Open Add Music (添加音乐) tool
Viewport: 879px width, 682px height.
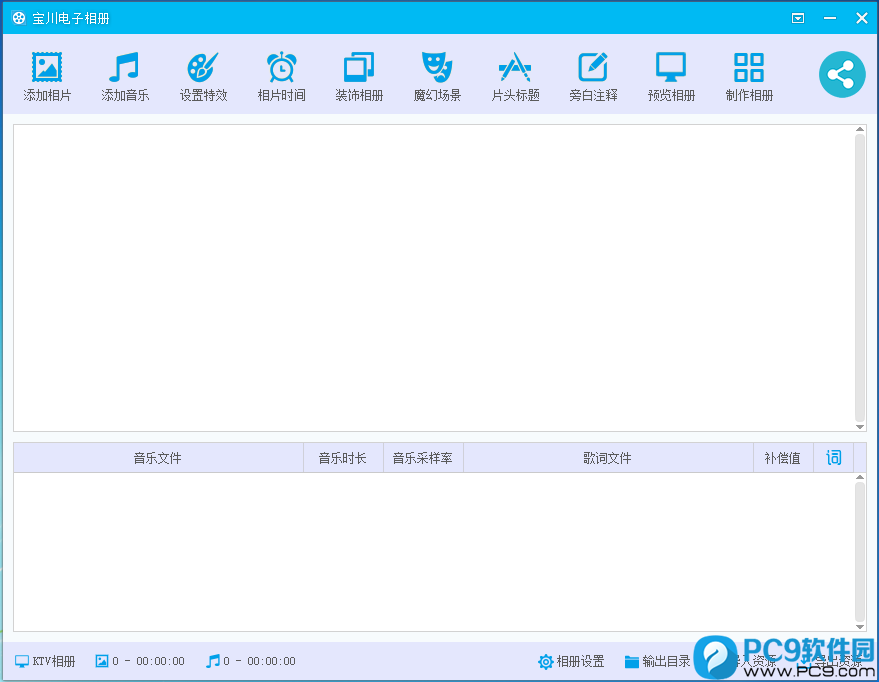pyautogui.click(x=125, y=68)
